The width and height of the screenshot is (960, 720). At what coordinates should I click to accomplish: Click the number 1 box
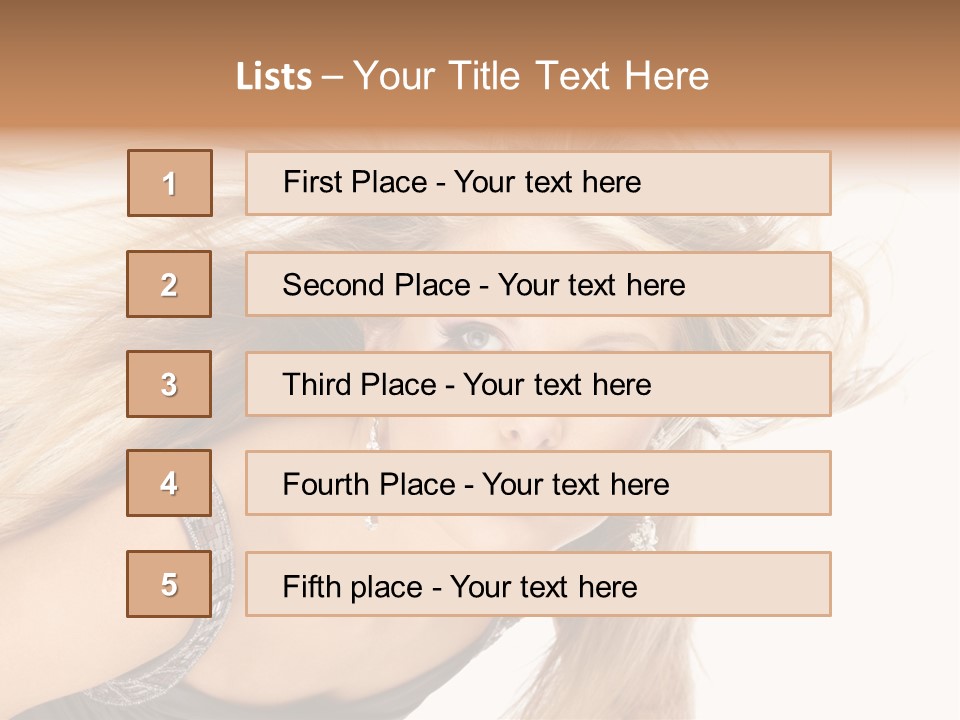(x=170, y=183)
